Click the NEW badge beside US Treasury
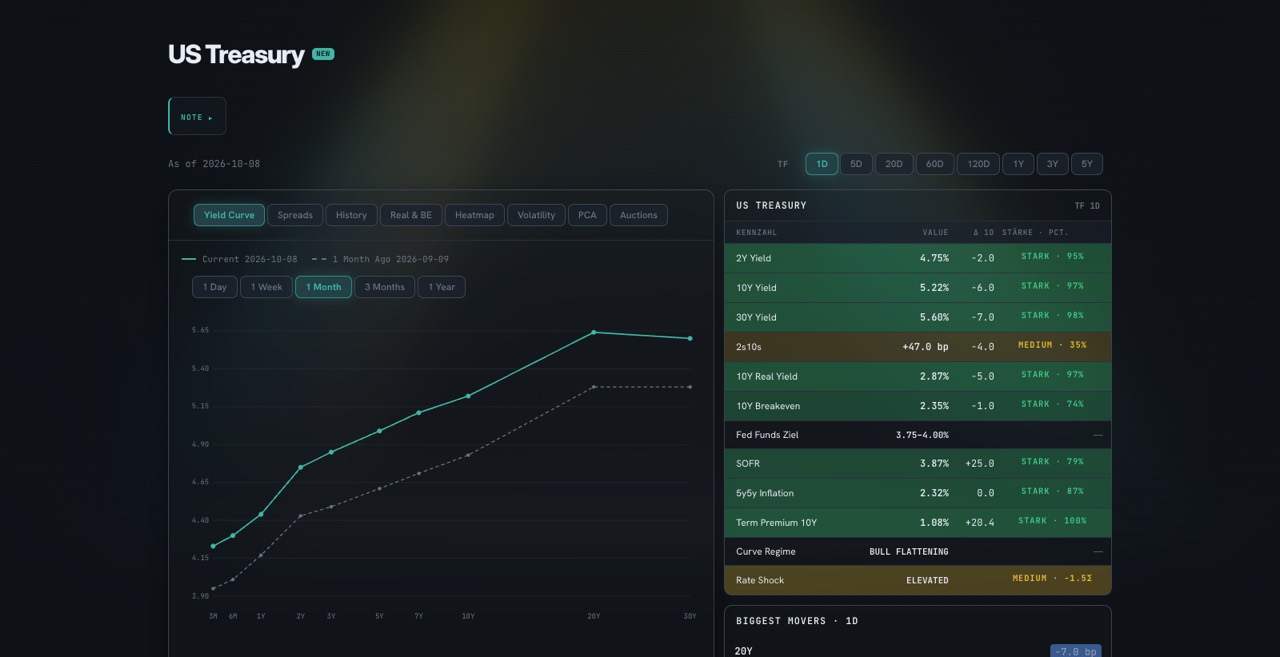Image resolution: width=1280 pixels, height=657 pixels. (323, 54)
